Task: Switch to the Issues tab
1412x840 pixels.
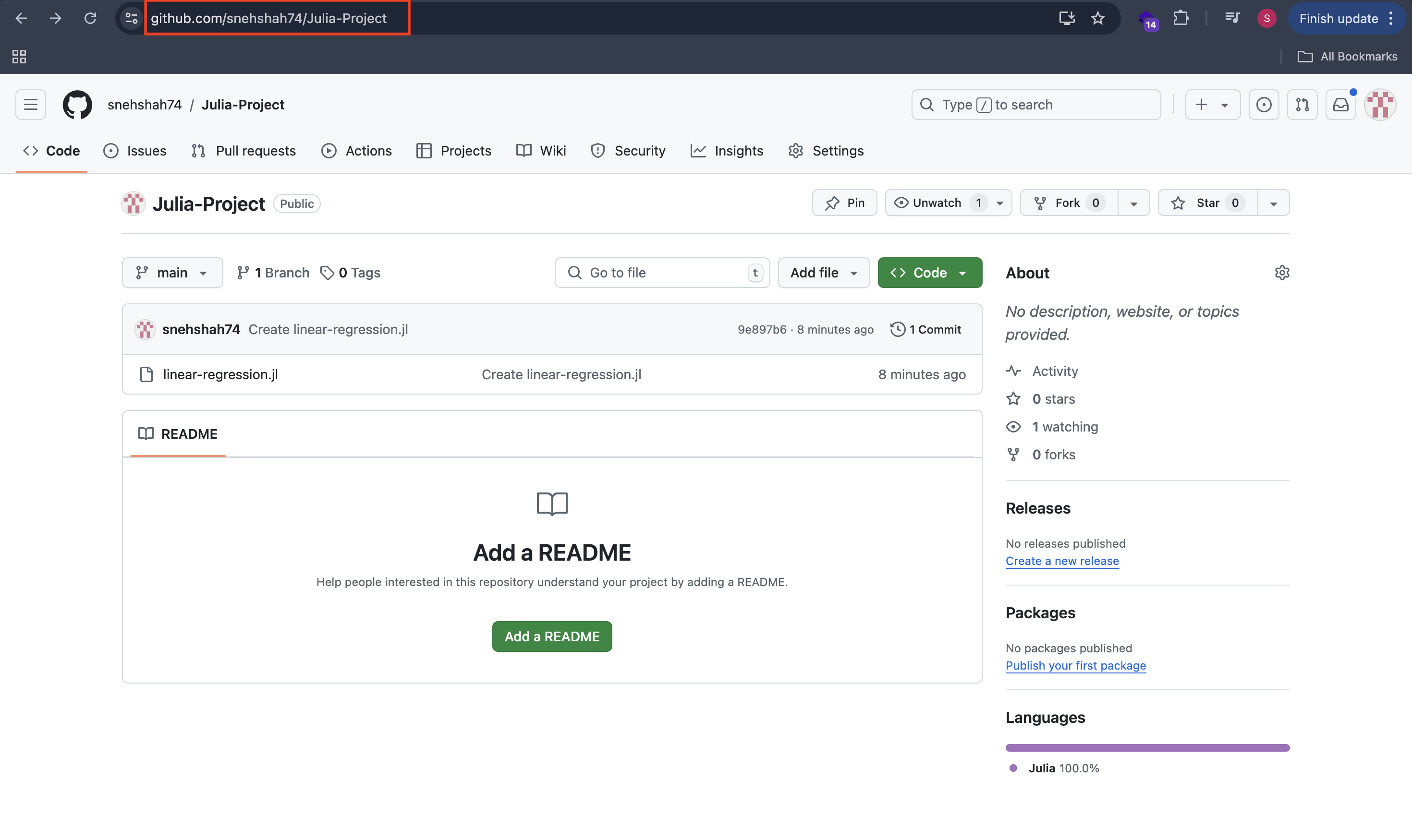Action: click(x=135, y=151)
